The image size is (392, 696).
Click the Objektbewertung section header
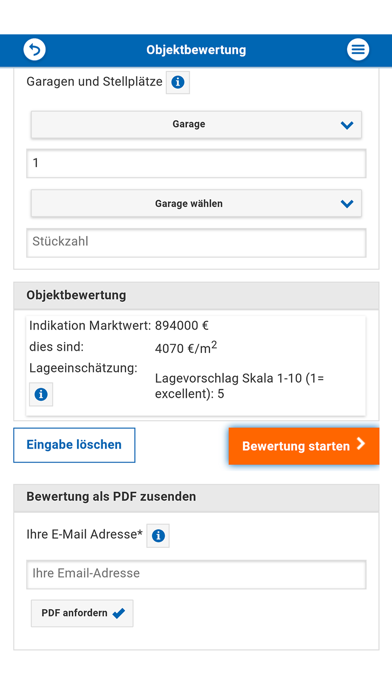[x=196, y=296]
